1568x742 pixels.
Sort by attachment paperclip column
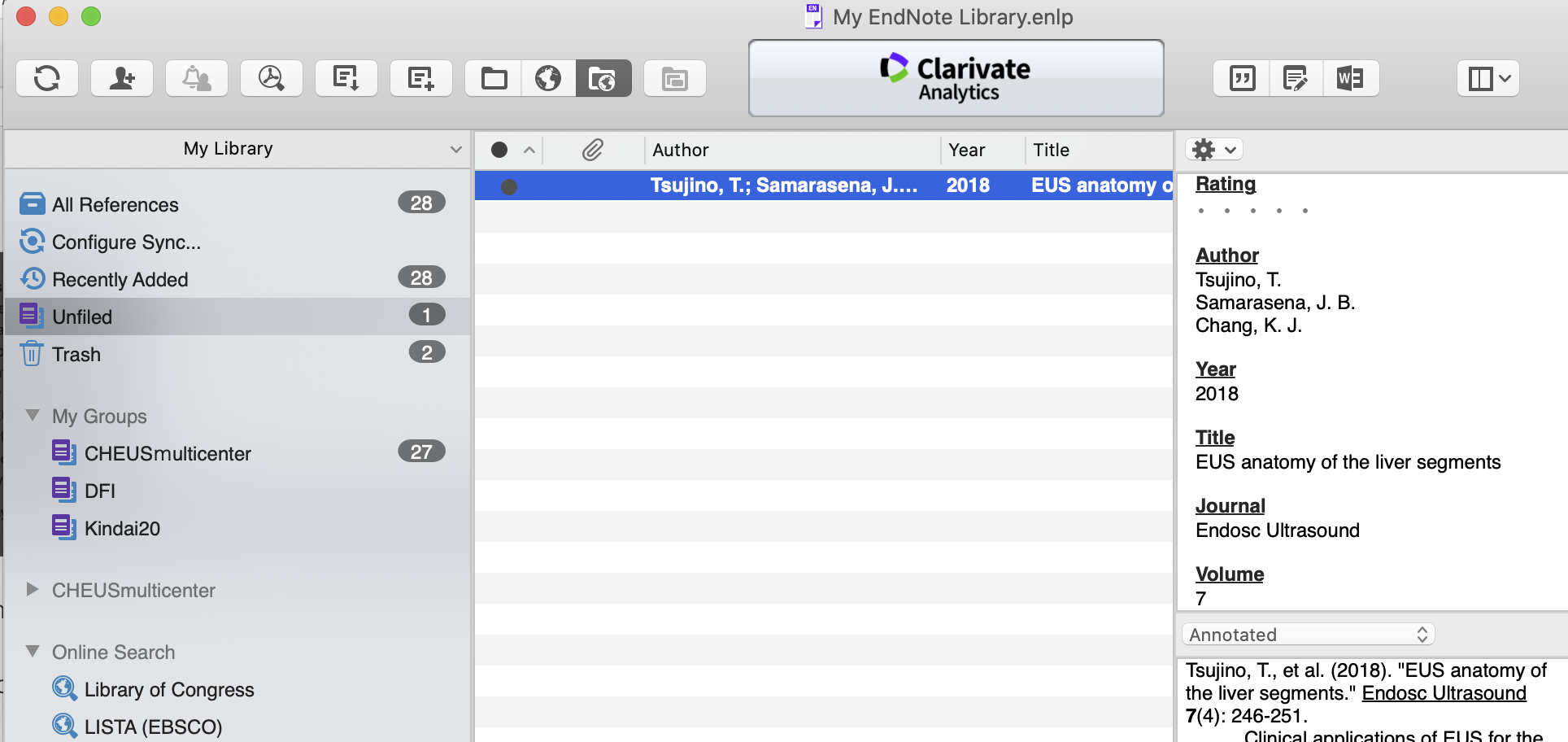(593, 150)
